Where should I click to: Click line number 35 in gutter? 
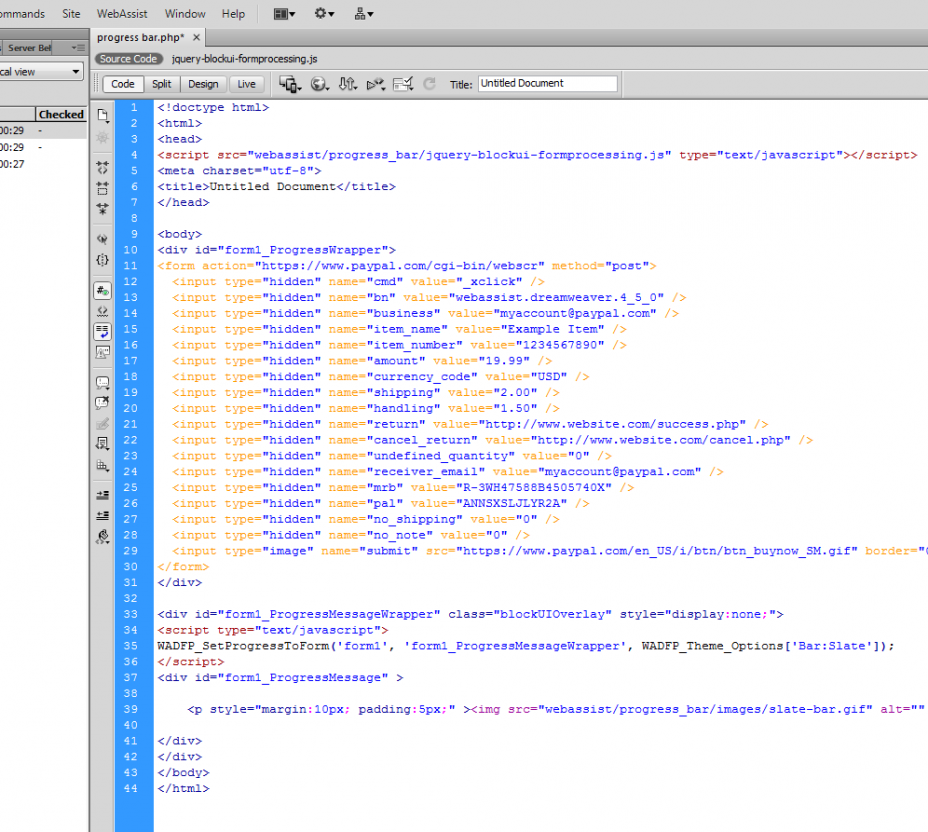[x=131, y=646]
